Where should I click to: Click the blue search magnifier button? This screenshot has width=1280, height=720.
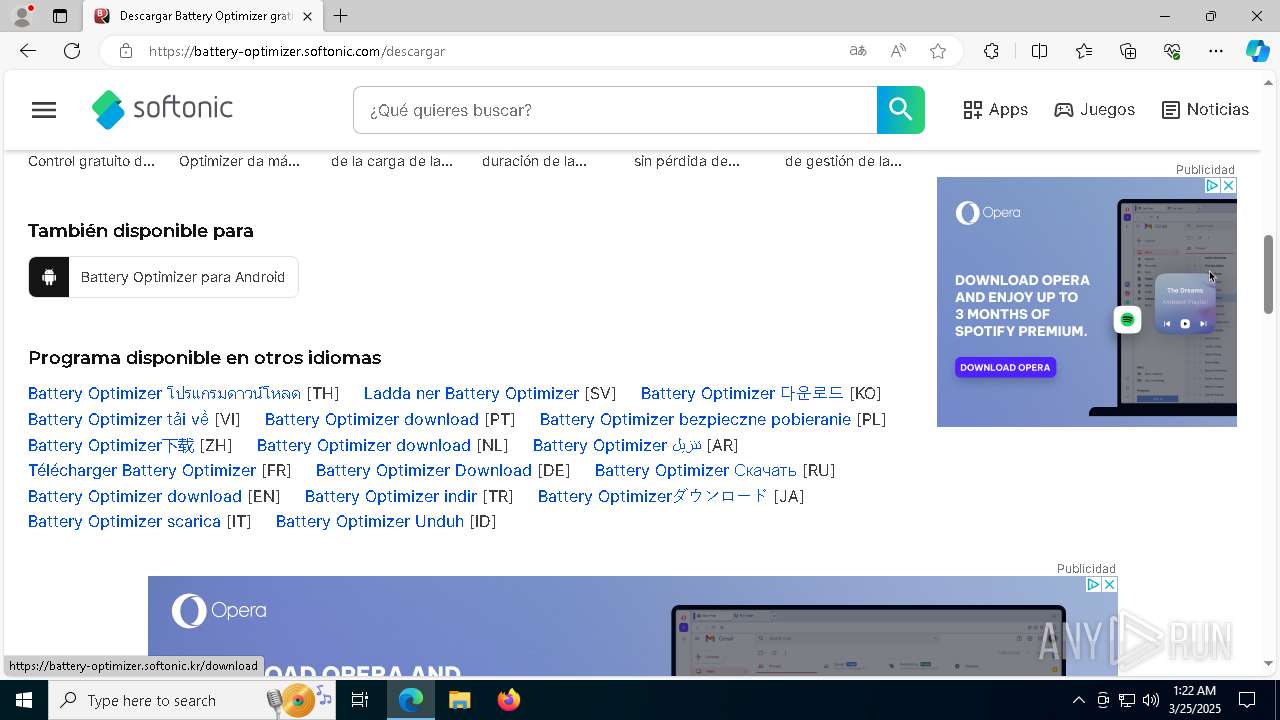pos(900,110)
